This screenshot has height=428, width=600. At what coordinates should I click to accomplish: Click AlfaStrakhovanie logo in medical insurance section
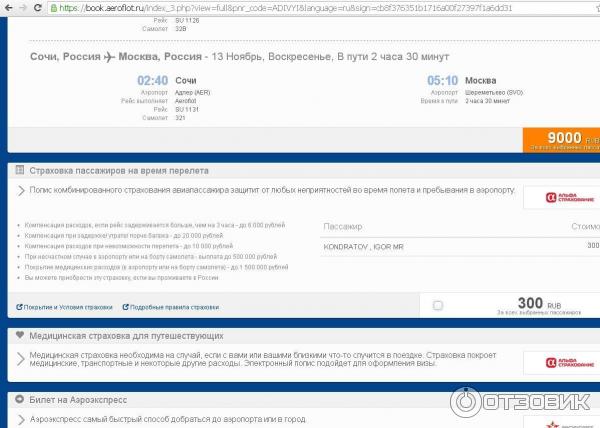tap(569, 362)
